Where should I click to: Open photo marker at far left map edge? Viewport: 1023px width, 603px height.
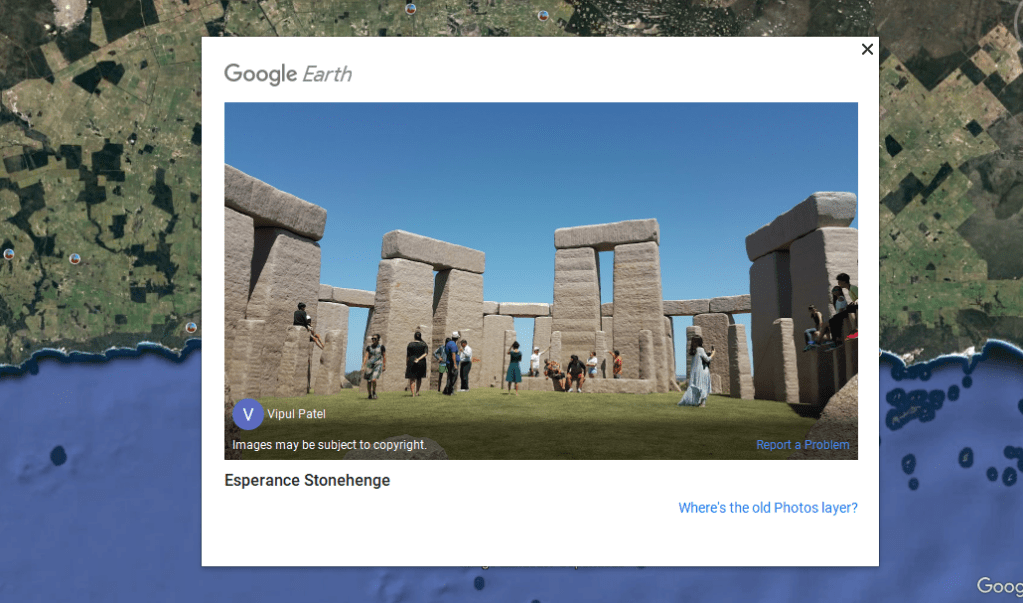click(9, 254)
